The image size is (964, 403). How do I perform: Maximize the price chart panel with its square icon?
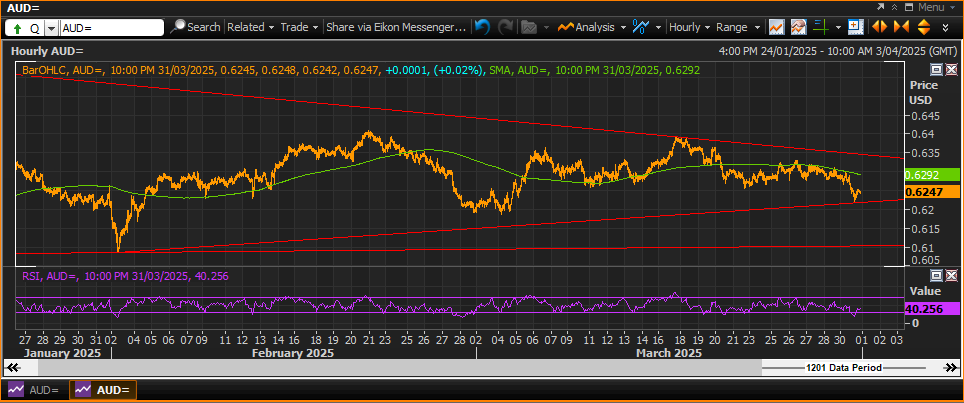(936, 69)
